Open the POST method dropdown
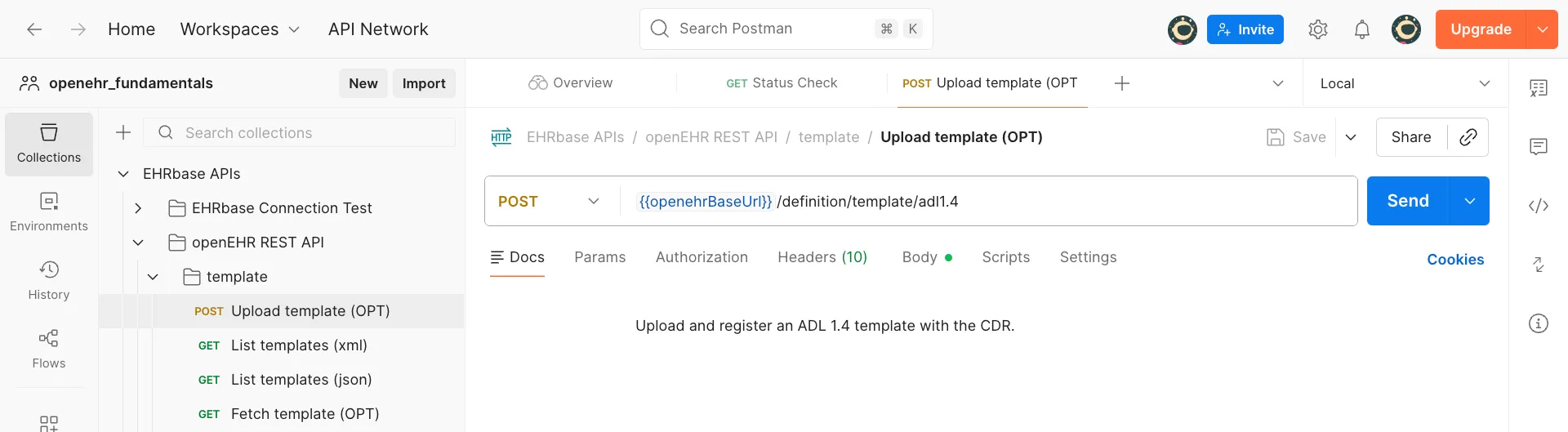Image resolution: width=1568 pixels, height=432 pixels. coord(549,201)
